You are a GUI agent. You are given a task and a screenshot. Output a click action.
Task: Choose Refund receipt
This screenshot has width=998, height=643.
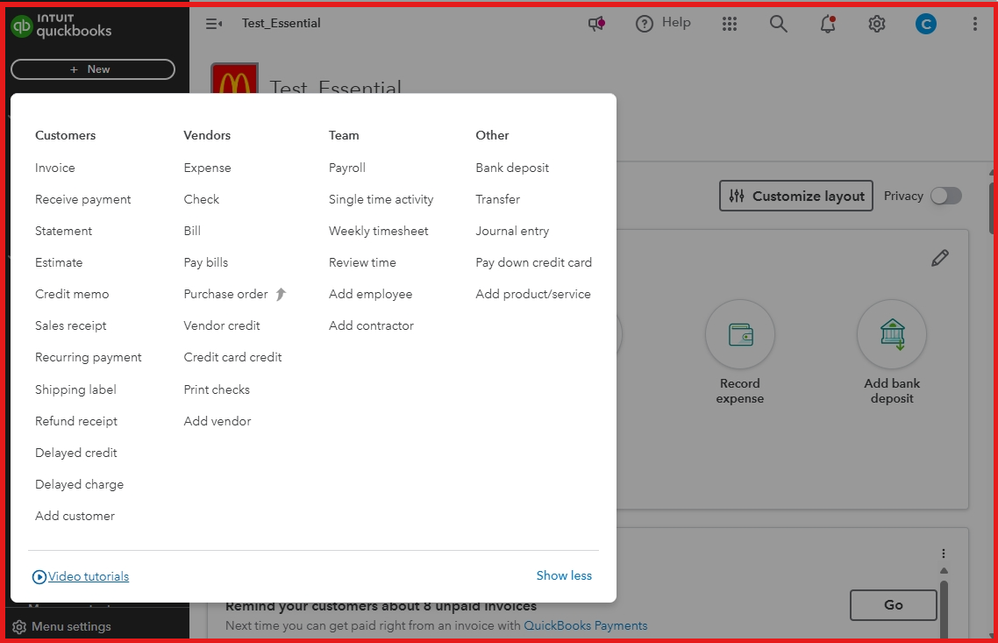[x=76, y=421]
